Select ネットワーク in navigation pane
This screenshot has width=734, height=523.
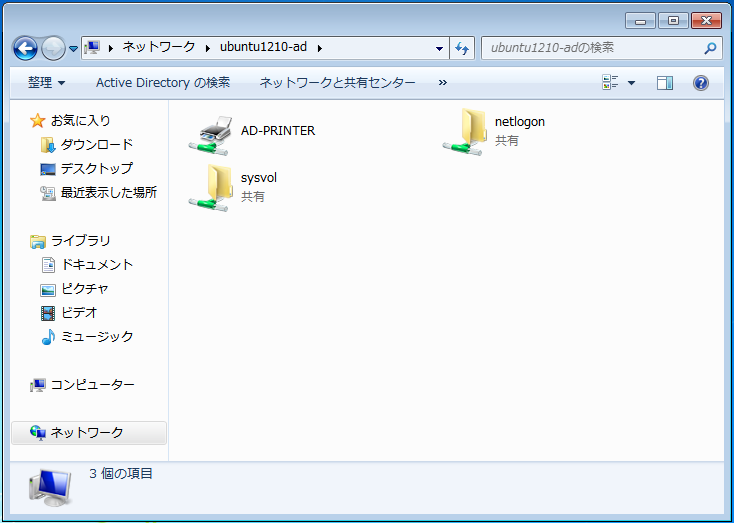(87, 432)
